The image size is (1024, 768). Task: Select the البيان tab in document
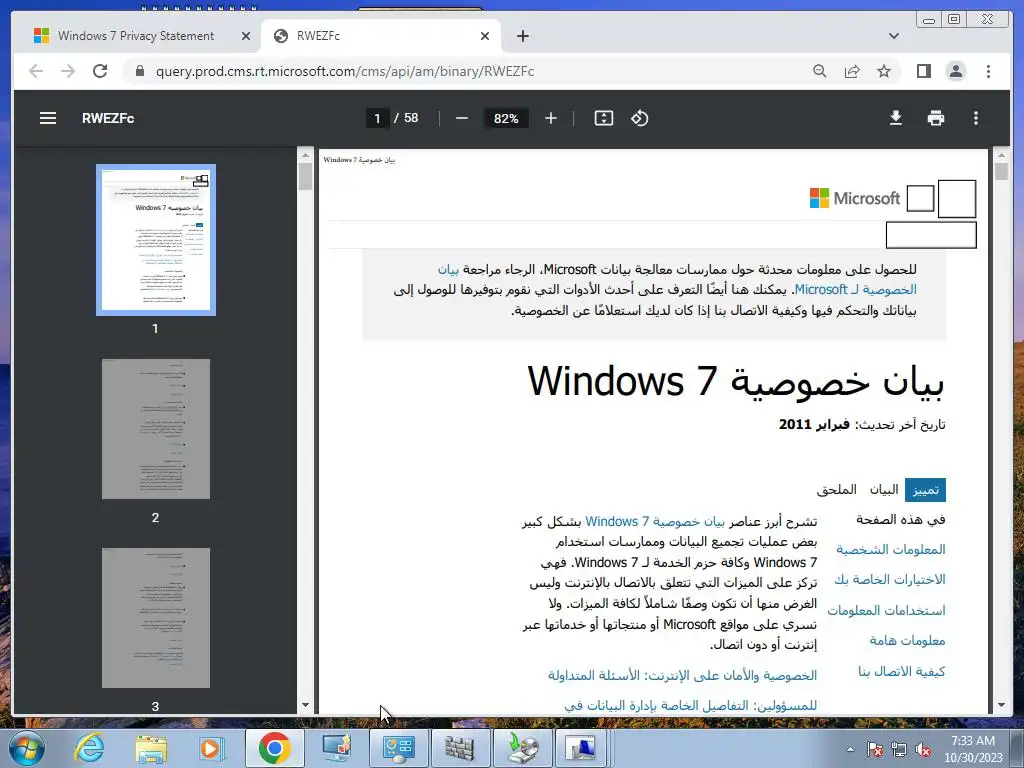pos(884,490)
